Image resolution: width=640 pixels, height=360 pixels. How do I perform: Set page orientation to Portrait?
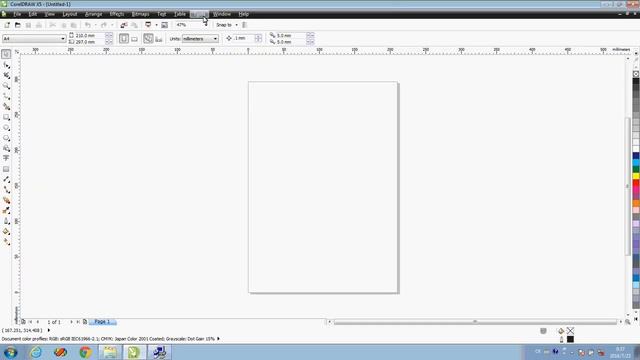[x=124, y=38]
